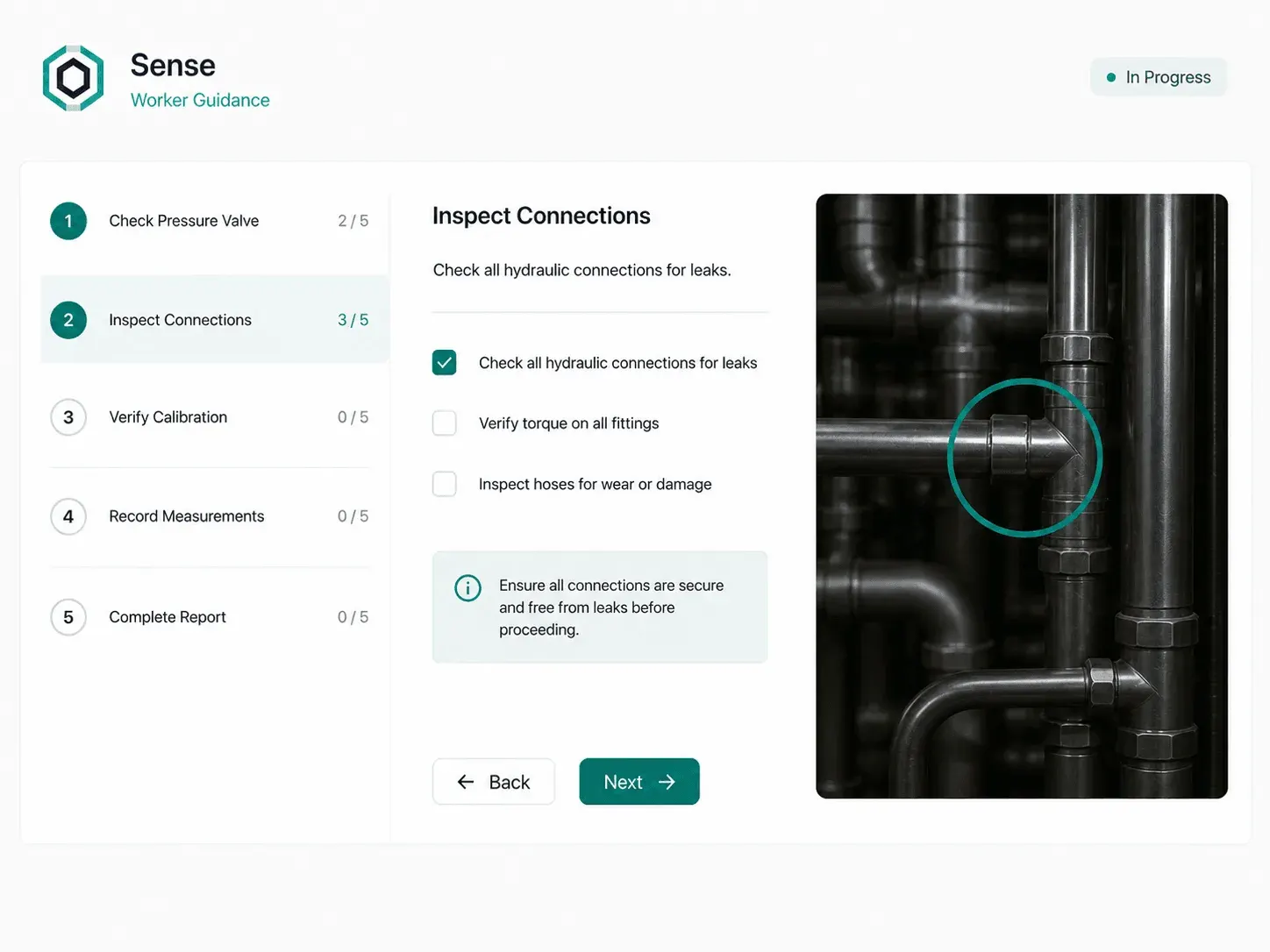1270x952 pixels.
Task: Click the '3 / 5' progress count
Action: click(x=353, y=320)
